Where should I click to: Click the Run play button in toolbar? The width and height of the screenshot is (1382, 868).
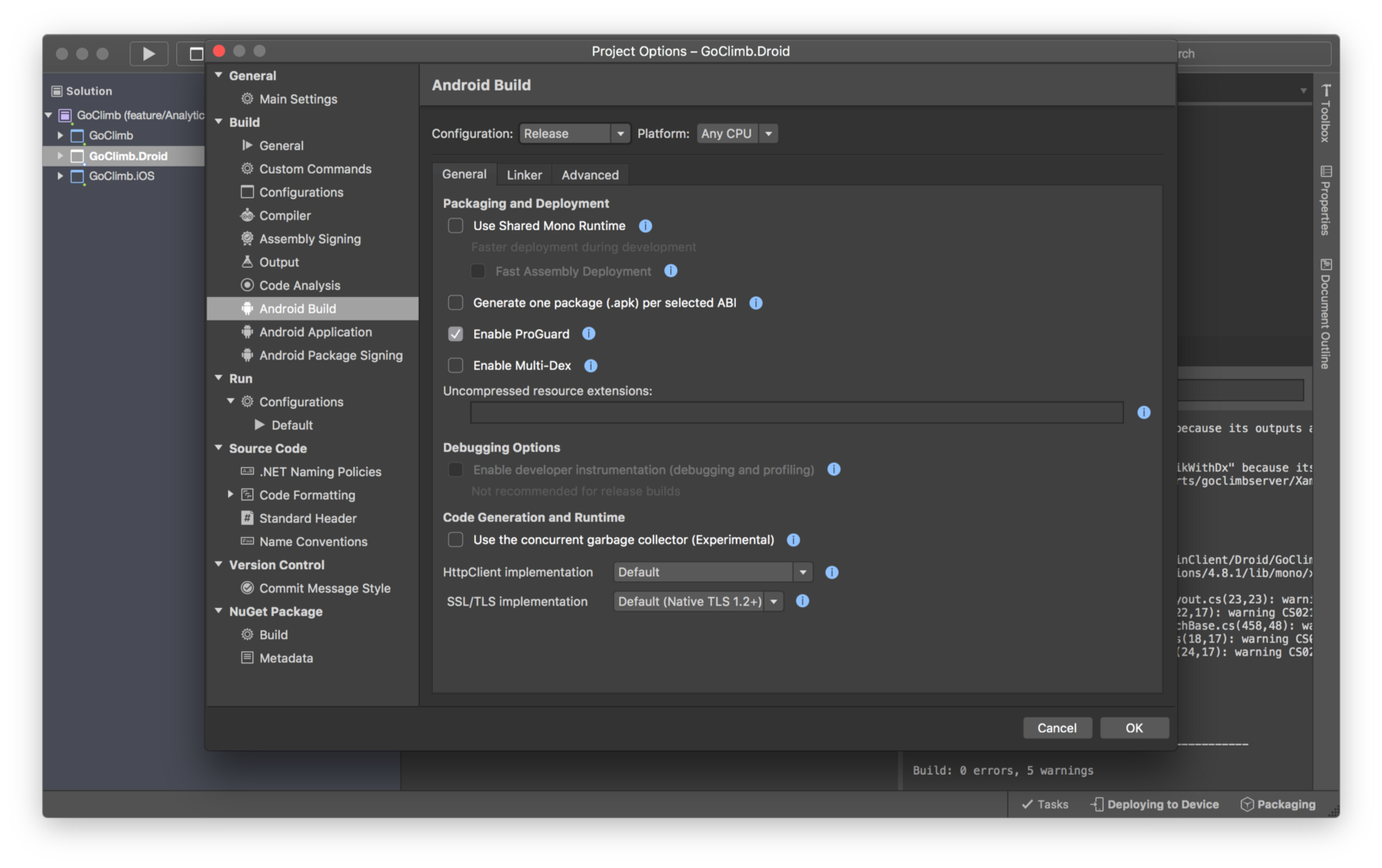coord(149,54)
